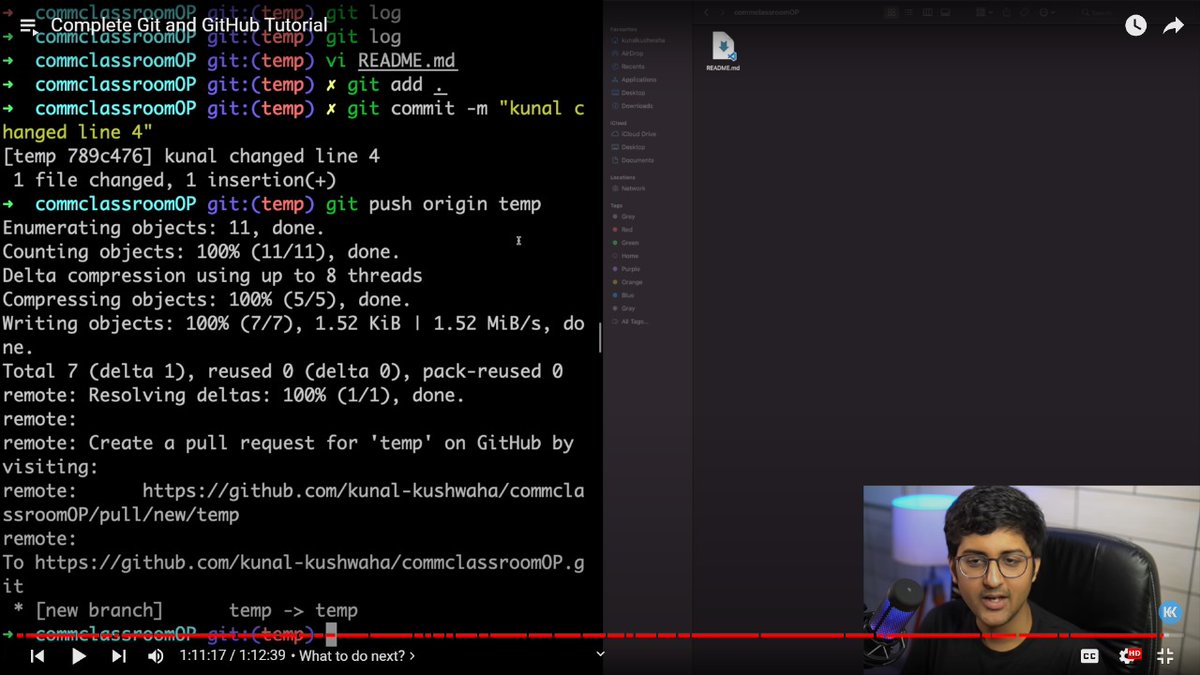Seek on the red video progress bar
1200x675 pixels.
click(600, 634)
